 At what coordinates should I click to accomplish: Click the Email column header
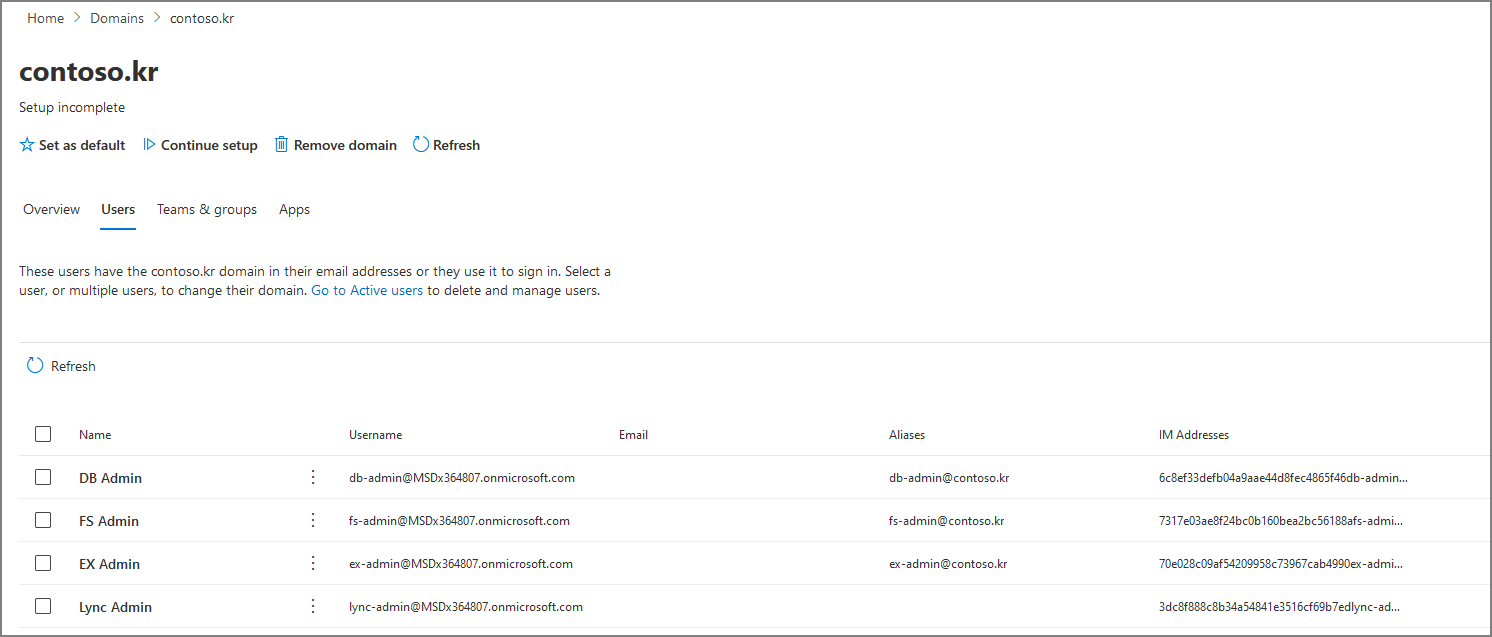633,435
